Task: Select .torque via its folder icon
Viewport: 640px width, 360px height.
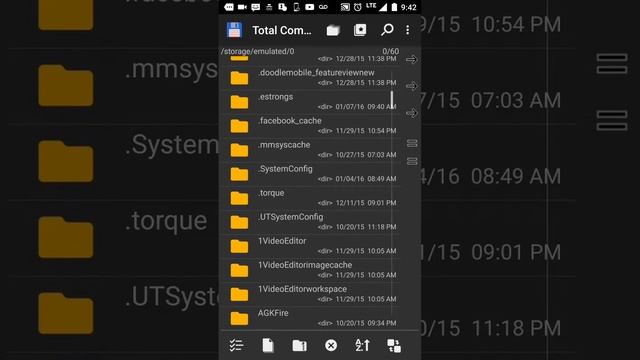Action: [x=239, y=198]
